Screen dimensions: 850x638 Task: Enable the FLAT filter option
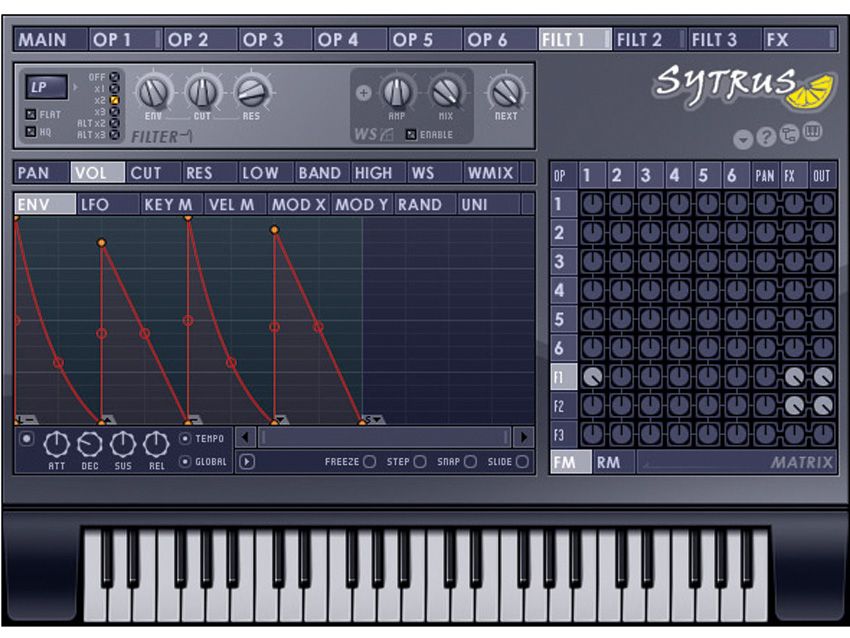tap(32, 114)
